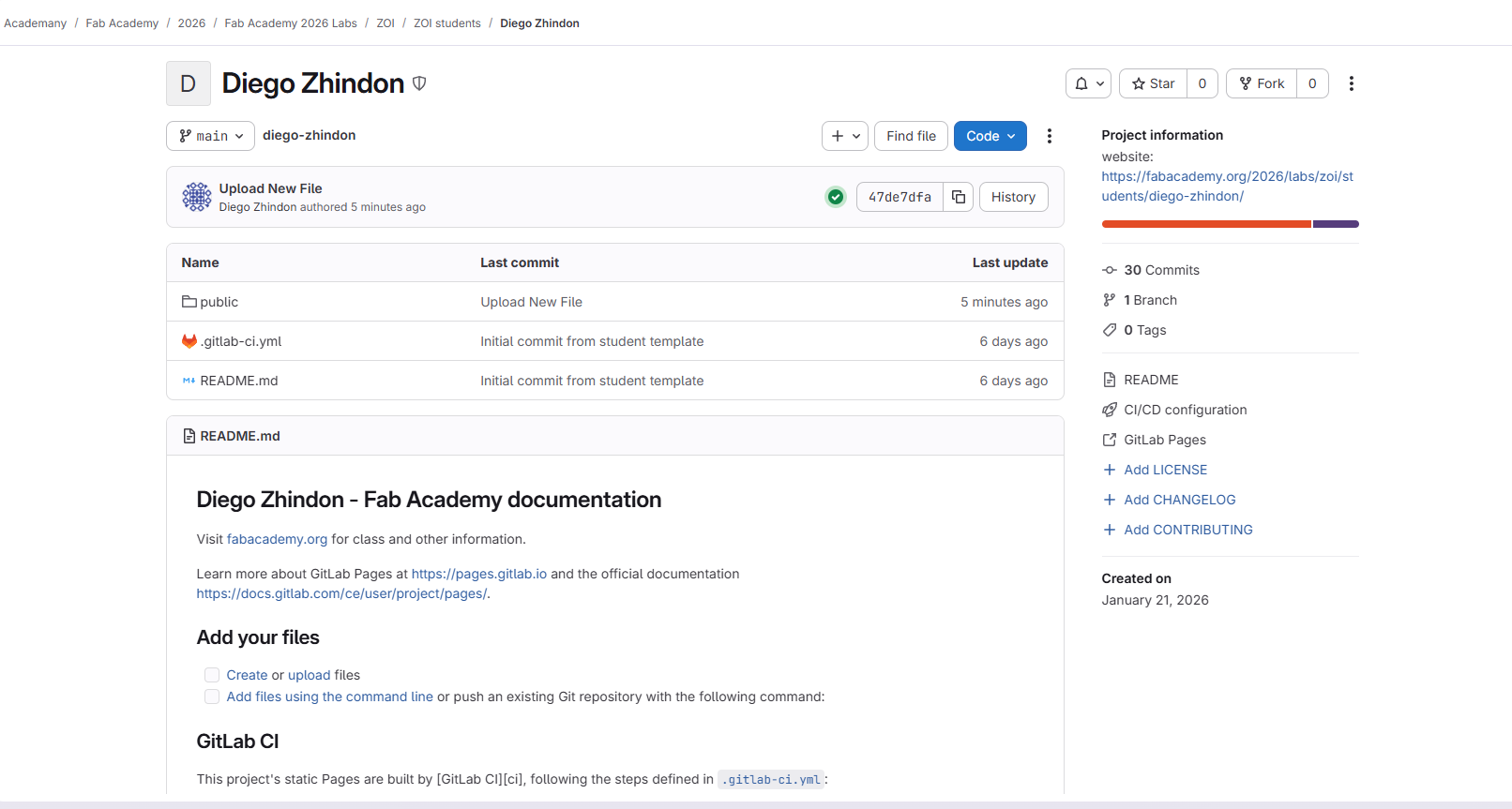Click Add LICENSE

coord(1166,470)
